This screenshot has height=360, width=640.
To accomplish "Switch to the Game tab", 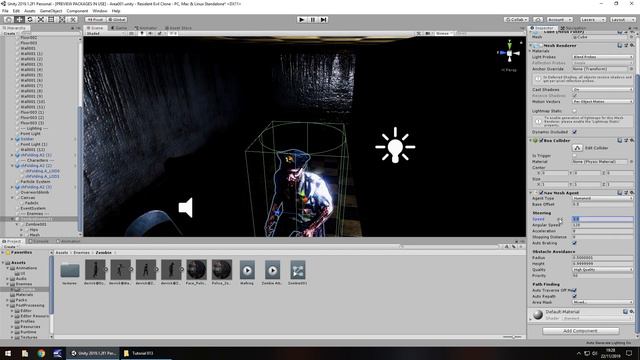I will tap(120, 28).
